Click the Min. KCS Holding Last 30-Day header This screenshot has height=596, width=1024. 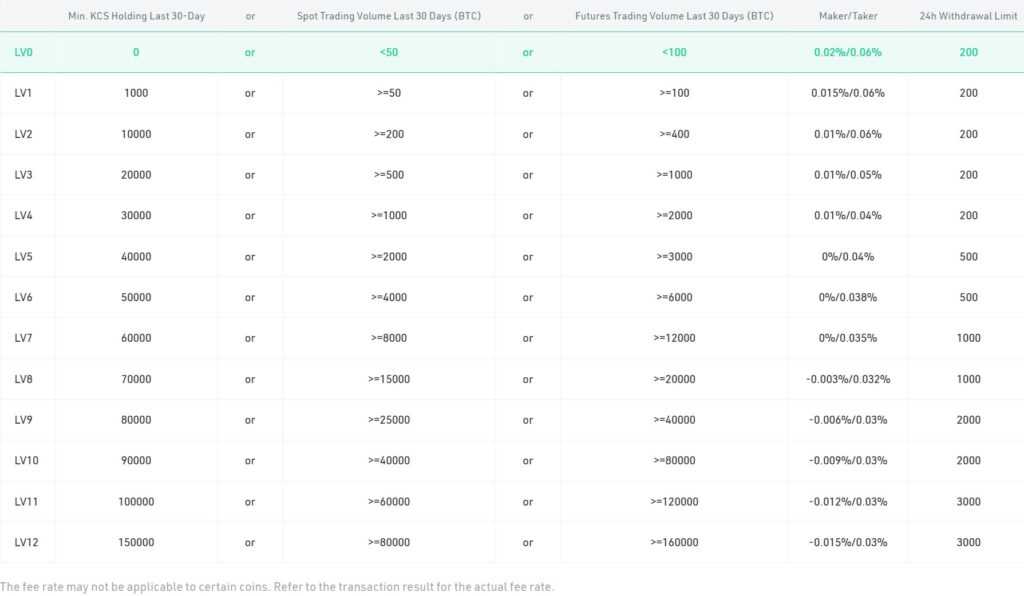[137, 16]
